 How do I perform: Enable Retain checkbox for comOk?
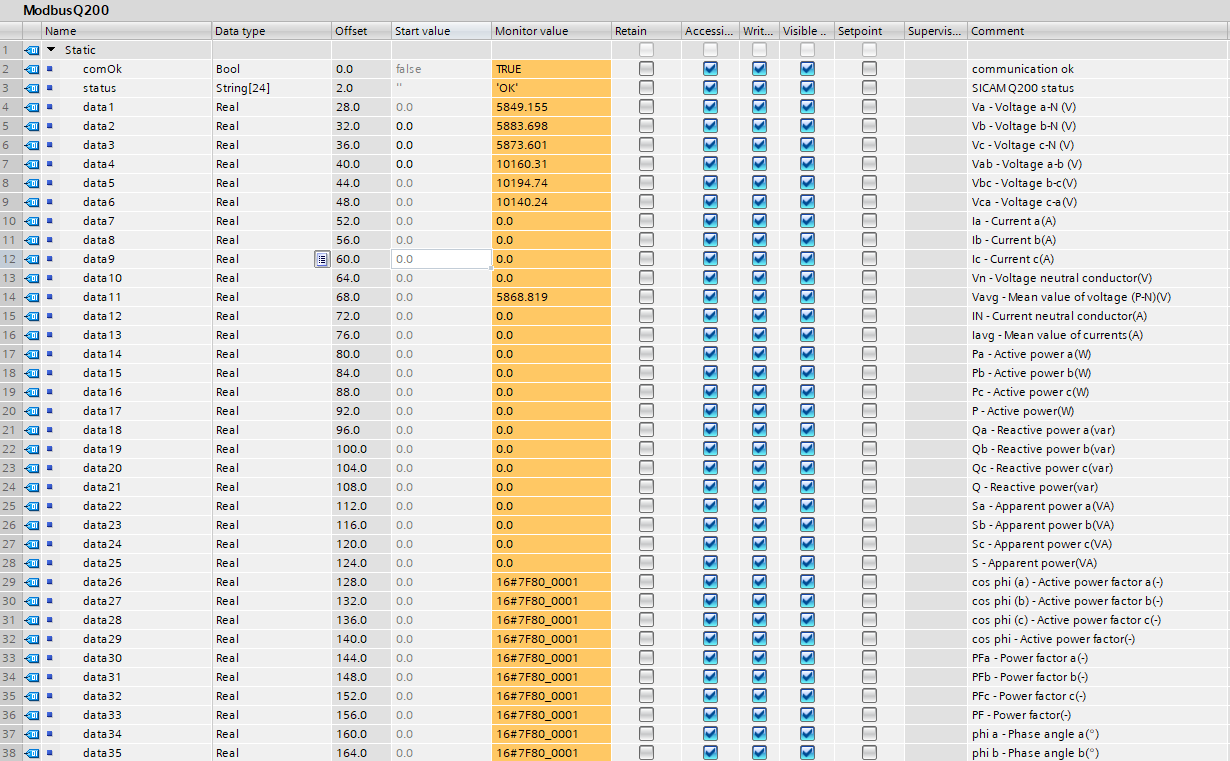pos(646,69)
